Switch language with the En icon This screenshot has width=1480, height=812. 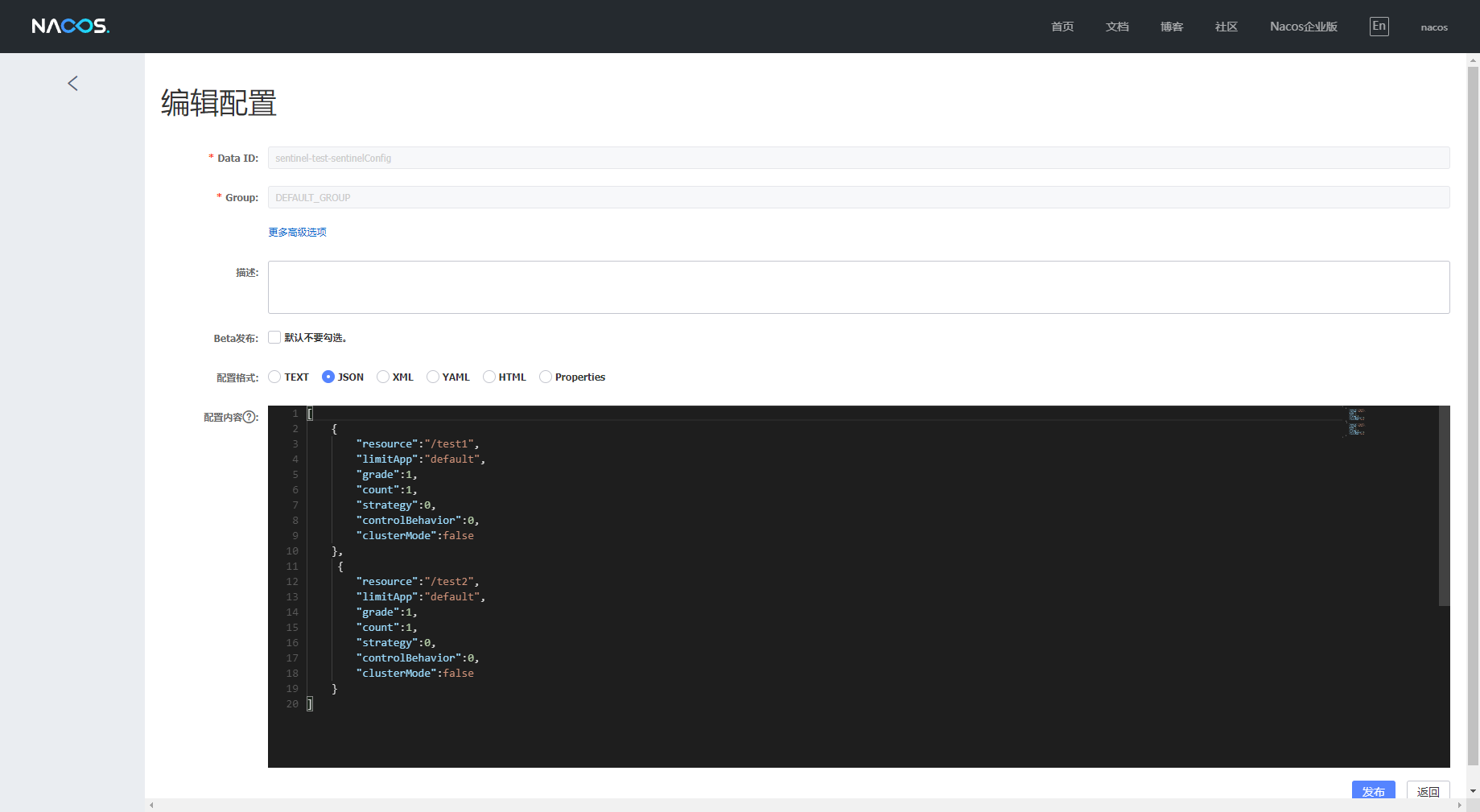(1379, 26)
